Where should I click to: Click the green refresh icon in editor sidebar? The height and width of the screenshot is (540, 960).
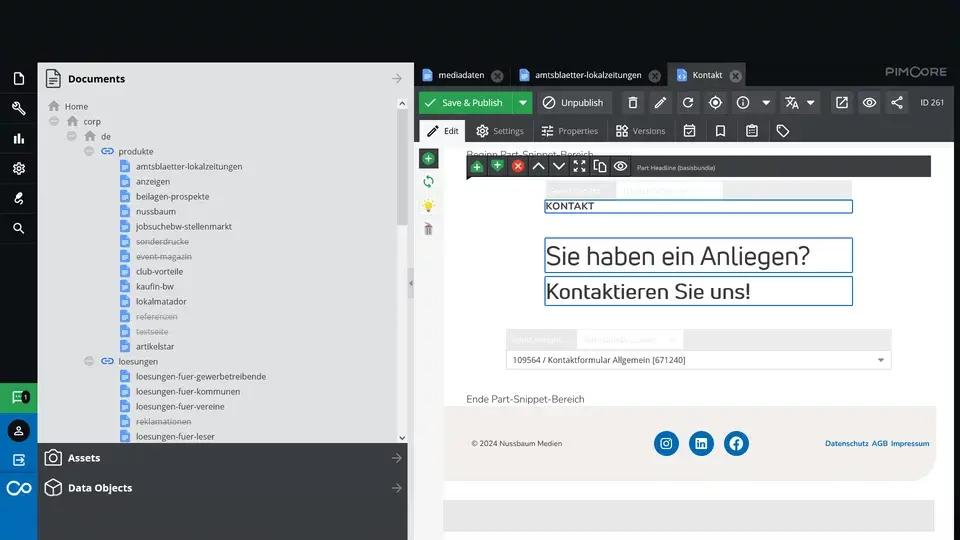[x=429, y=182]
